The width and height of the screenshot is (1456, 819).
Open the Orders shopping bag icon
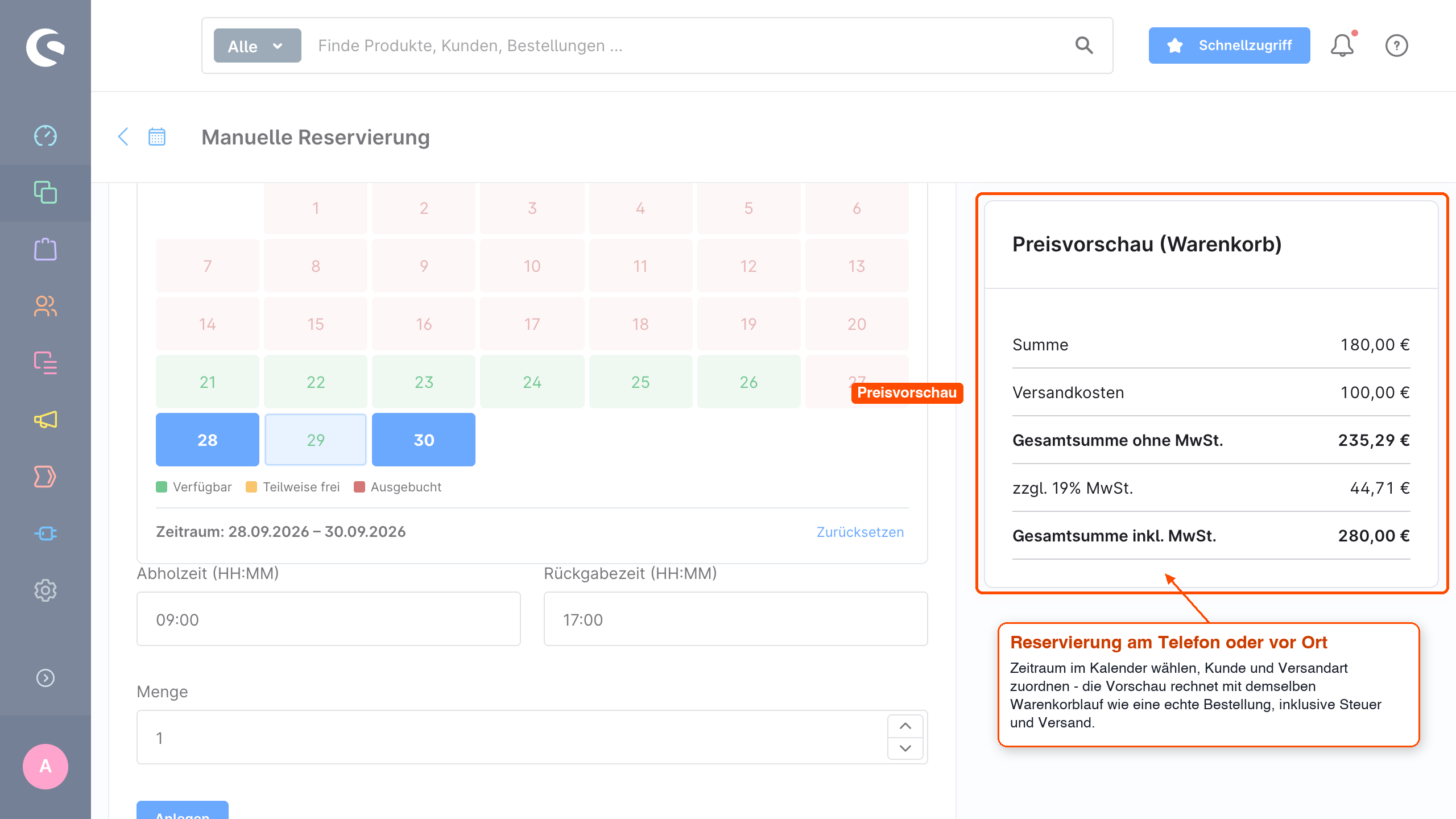point(45,249)
